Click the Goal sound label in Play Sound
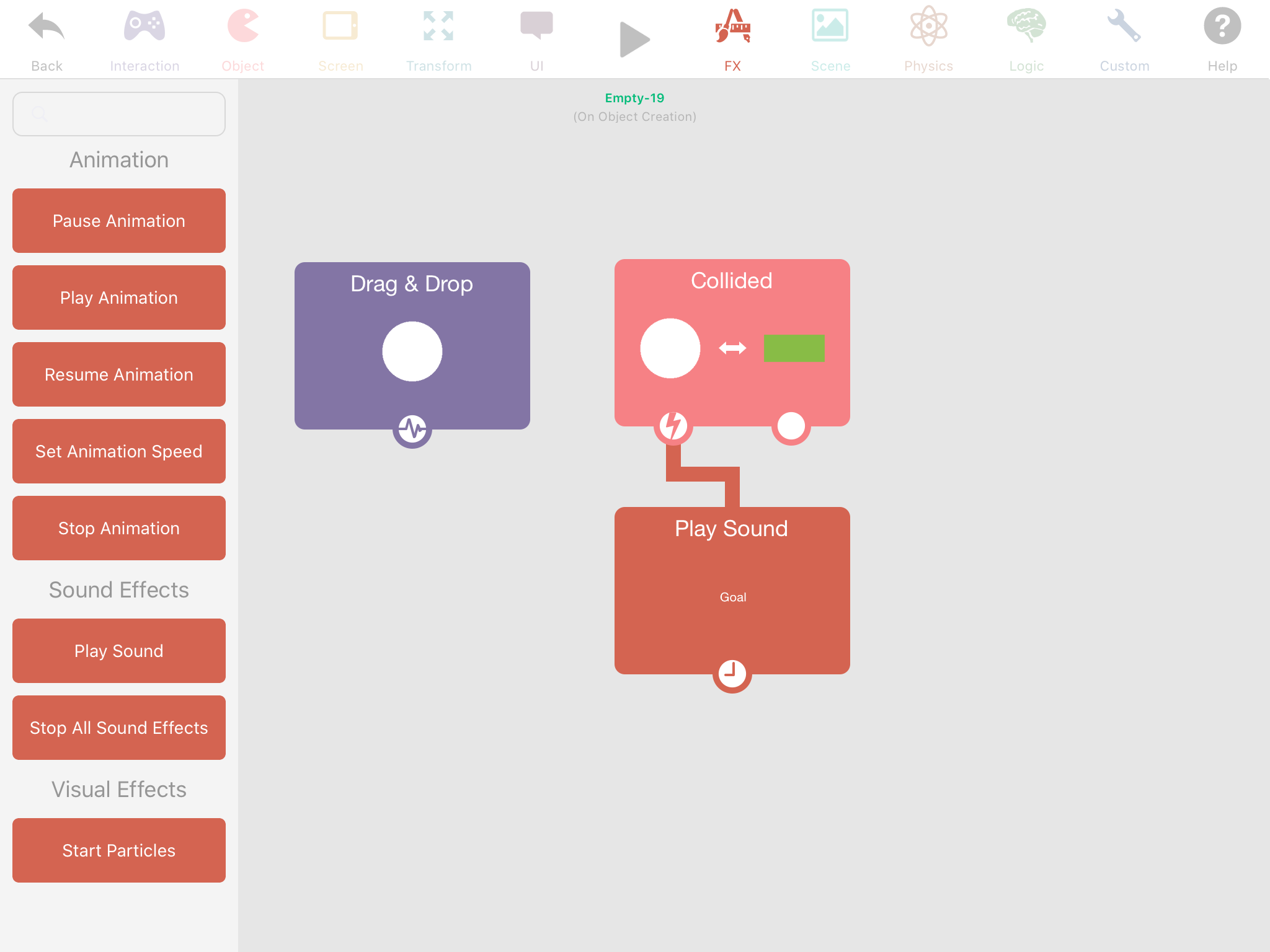Screen dimensions: 1270x952 click(x=732, y=597)
